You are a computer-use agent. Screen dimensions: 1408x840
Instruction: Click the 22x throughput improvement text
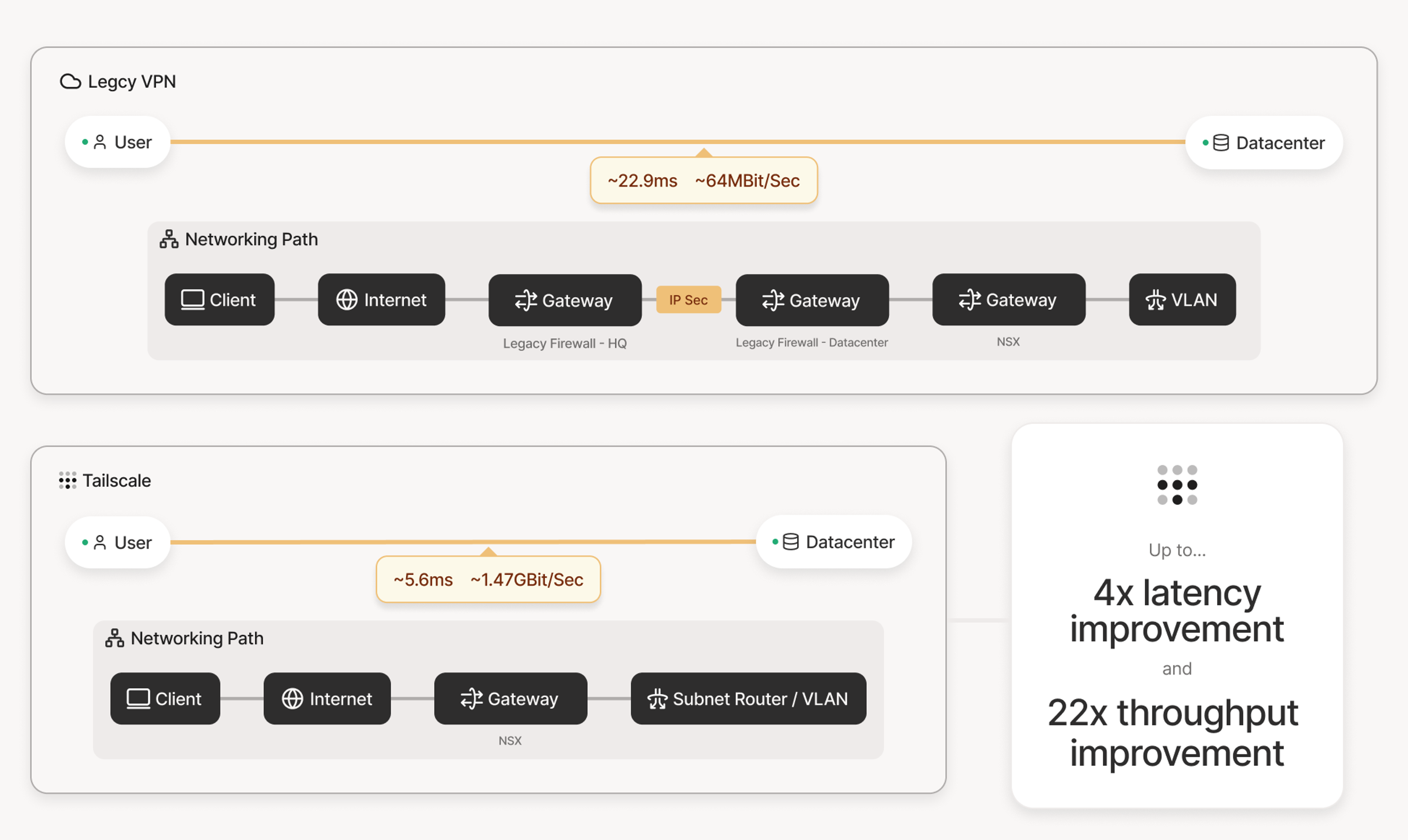1173,733
